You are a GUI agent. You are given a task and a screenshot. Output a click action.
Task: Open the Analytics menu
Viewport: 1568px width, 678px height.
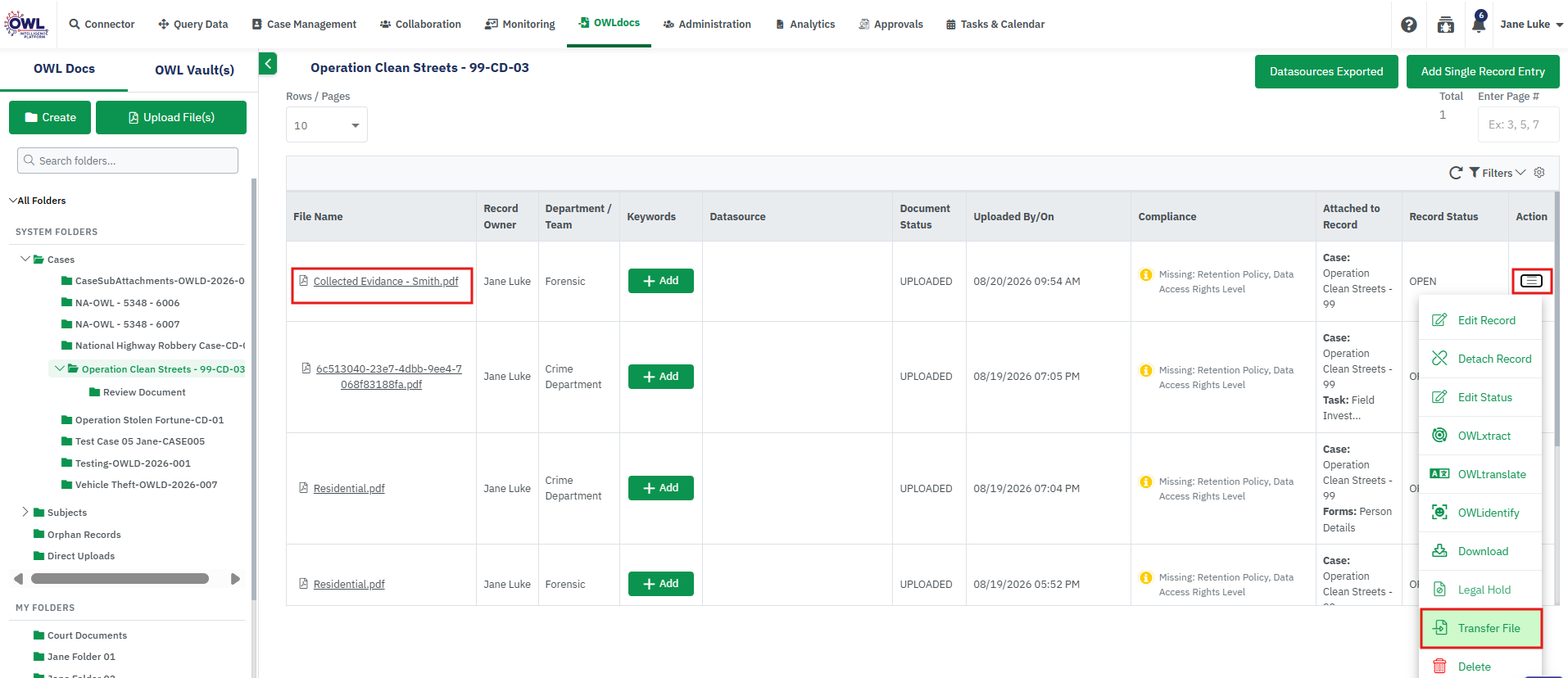pos(804,25)
